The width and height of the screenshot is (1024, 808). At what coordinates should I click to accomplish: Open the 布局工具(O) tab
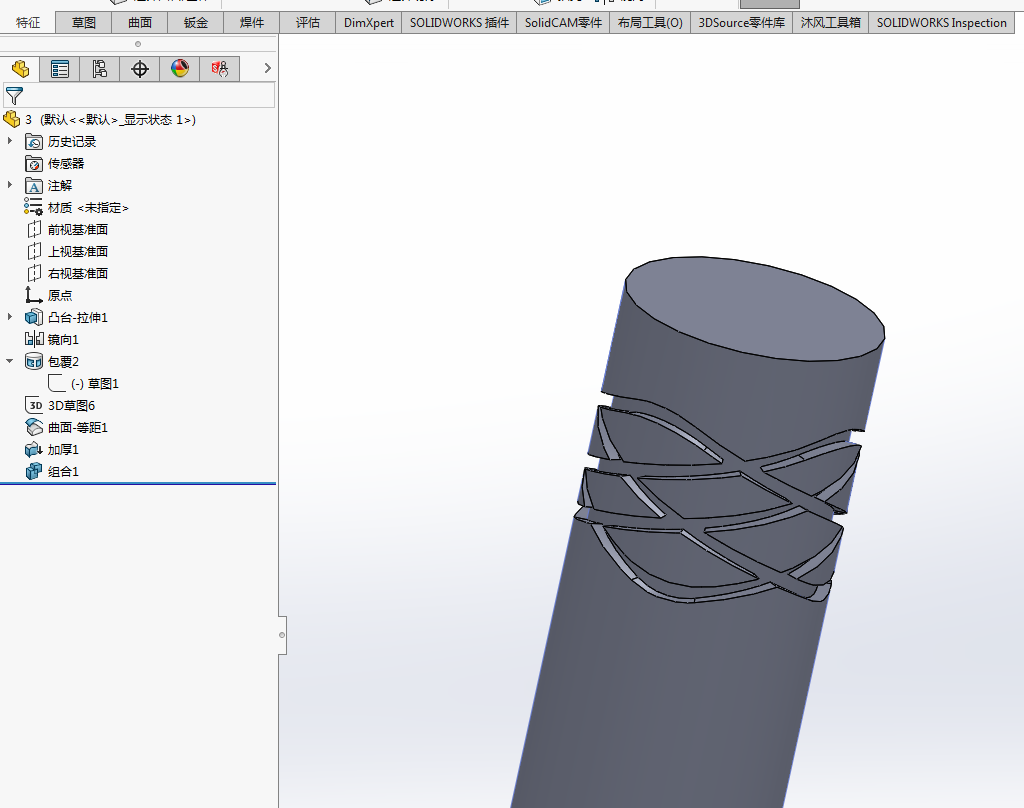click(x=650, y=23)
